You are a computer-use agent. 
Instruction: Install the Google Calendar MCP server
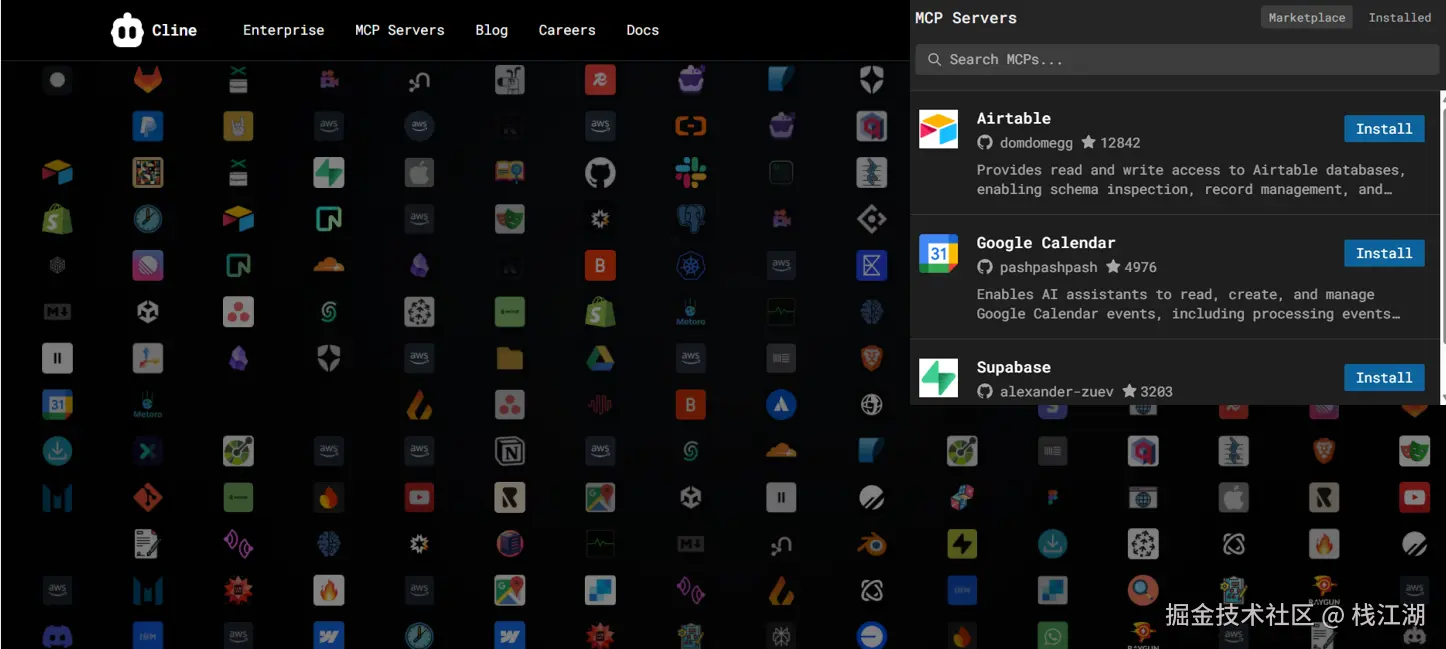pos(1384,253)
